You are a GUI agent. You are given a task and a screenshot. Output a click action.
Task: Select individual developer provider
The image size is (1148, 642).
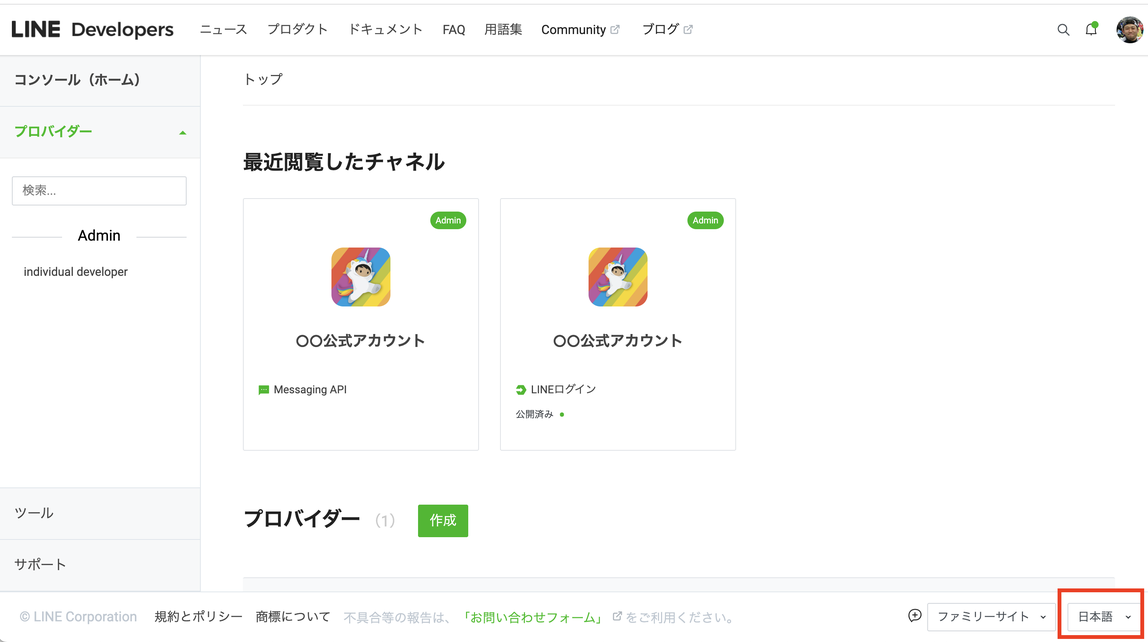(75, 272)
